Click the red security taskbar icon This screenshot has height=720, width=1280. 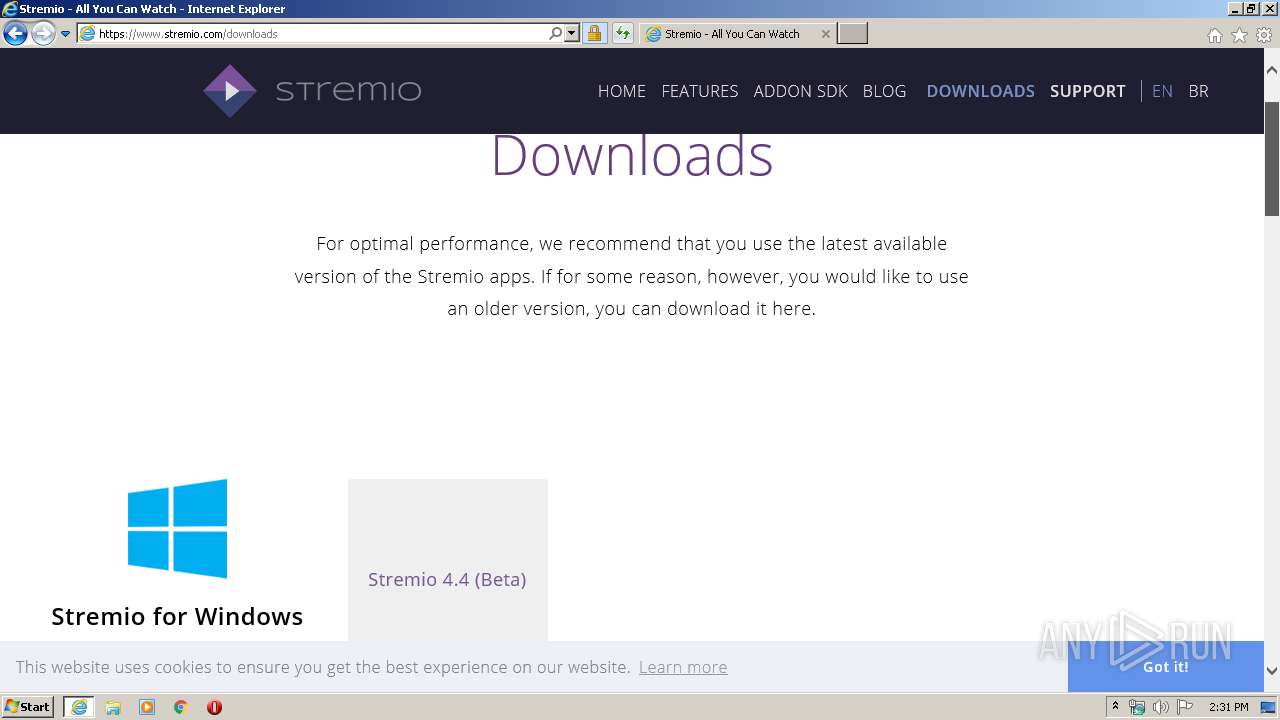point(214,707)
